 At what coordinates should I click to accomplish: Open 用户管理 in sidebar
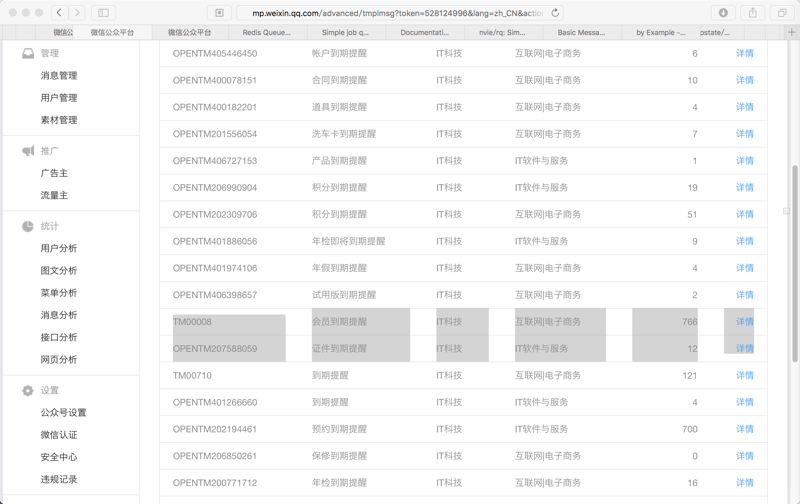click(59, 98)
